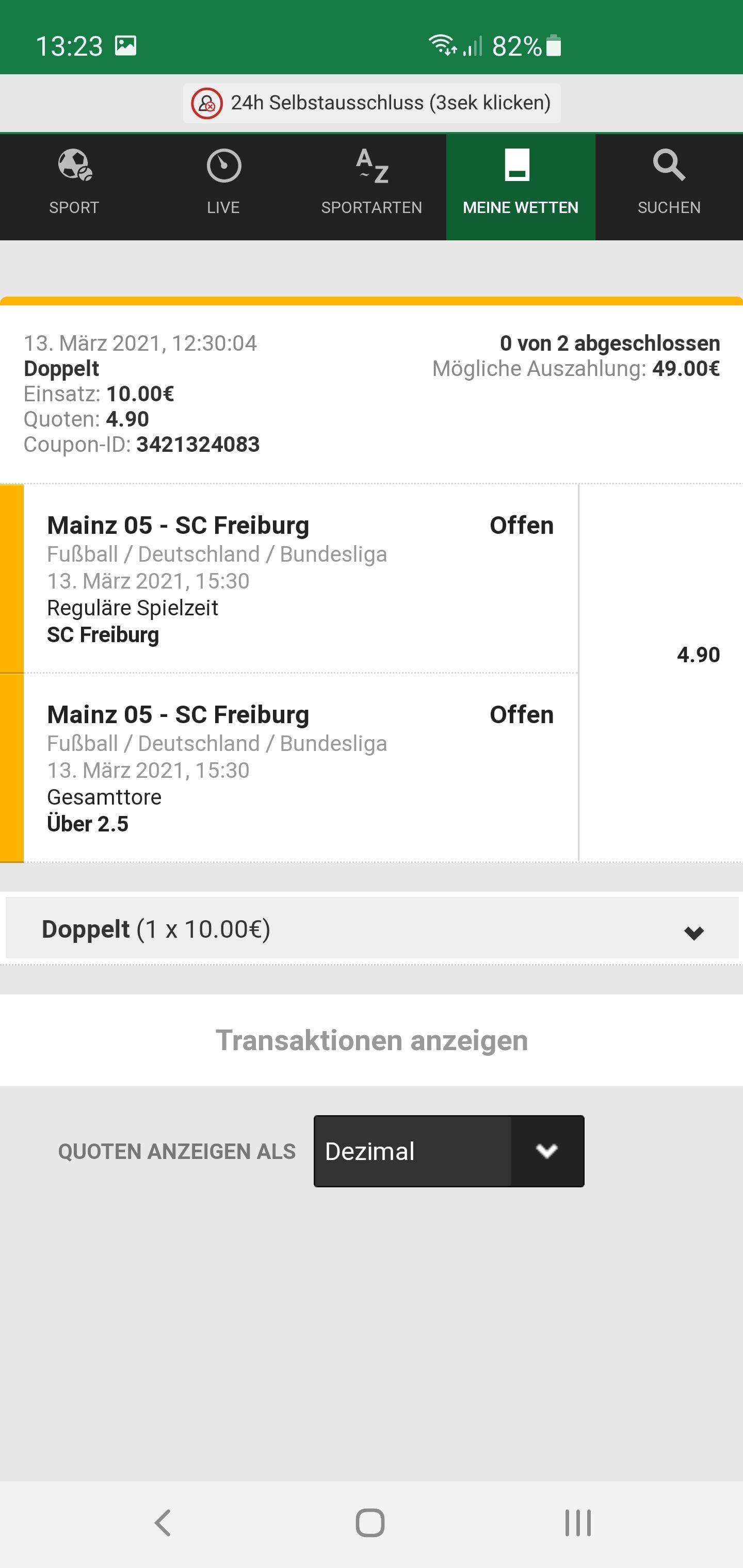Open Android recent apps button
The height and width of the screenshot is (1568, 743).
(x=578, y=1523)
